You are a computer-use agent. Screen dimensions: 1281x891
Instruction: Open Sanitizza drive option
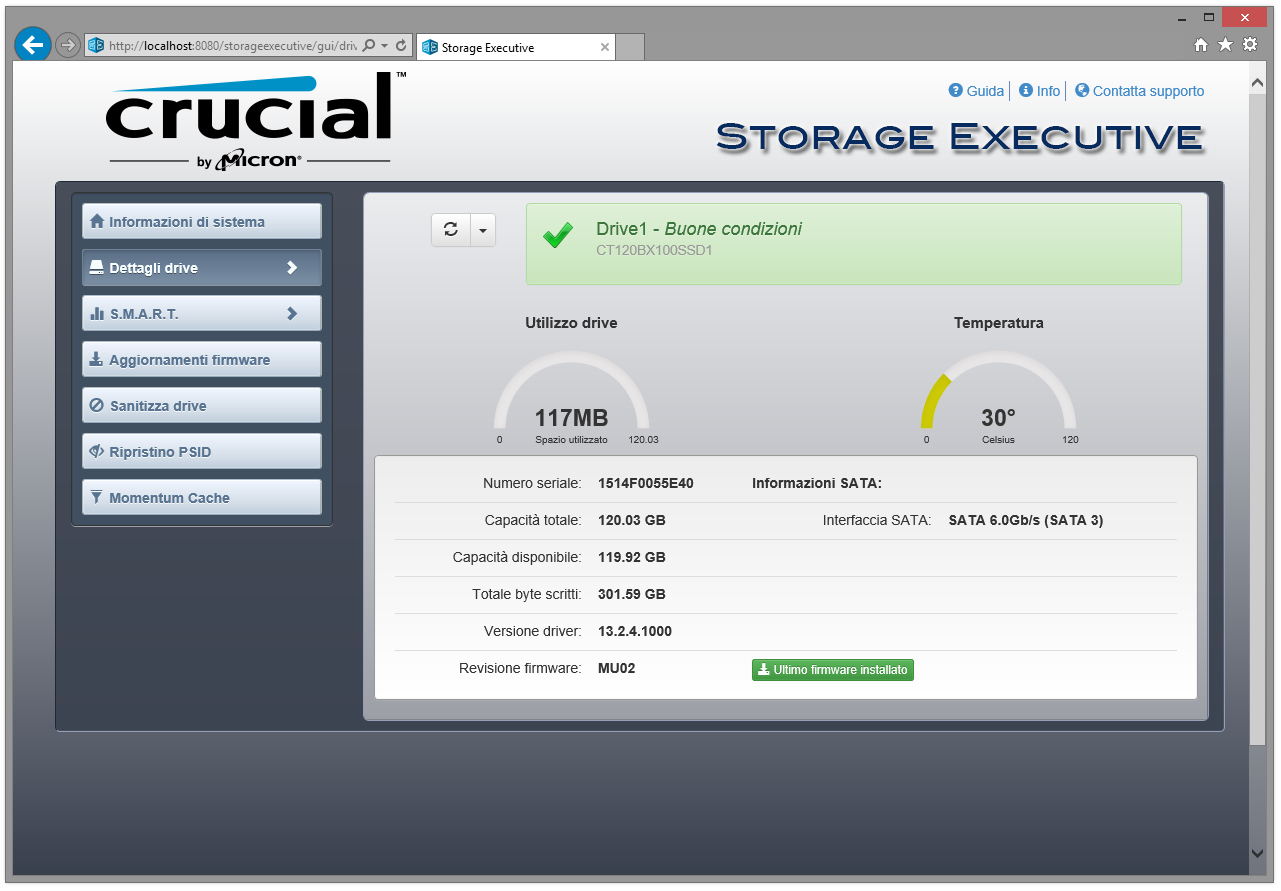tap(202, 406)
